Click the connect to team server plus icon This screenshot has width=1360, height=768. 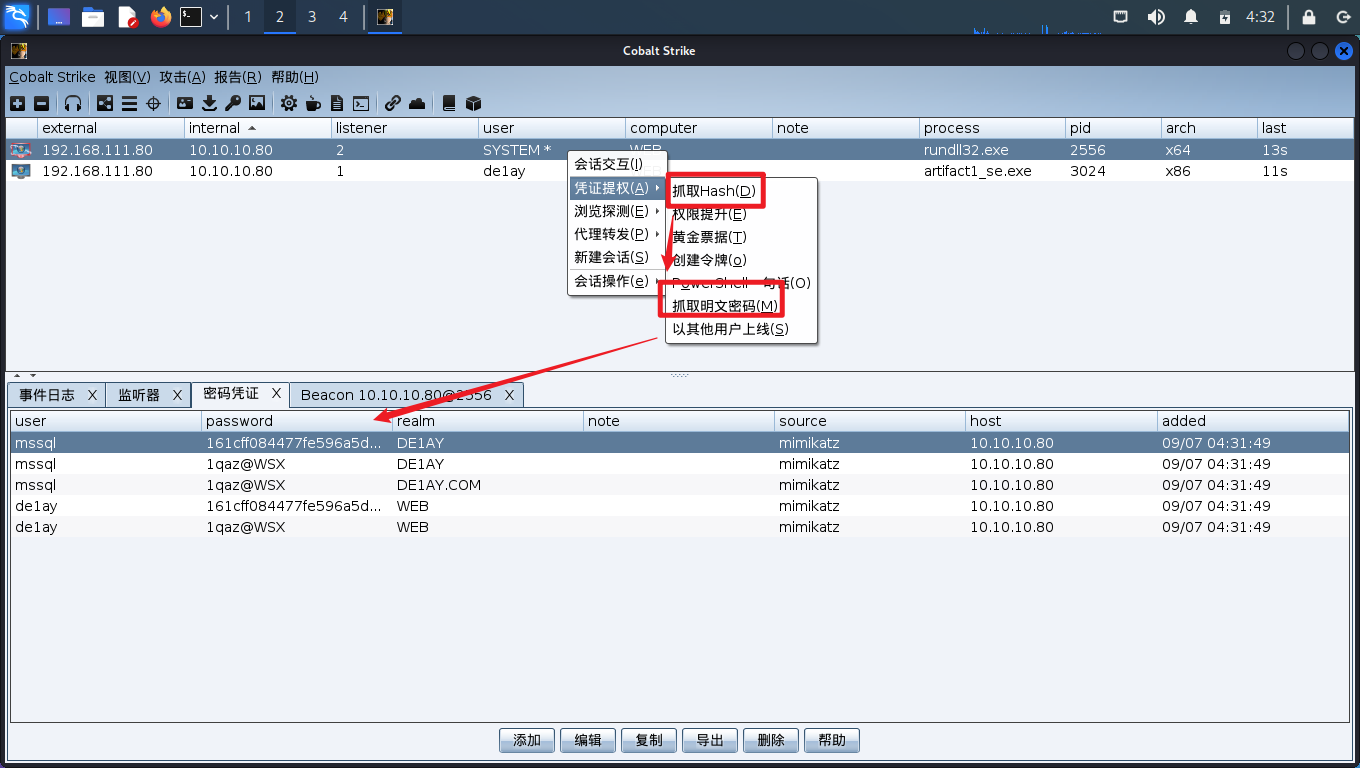(x=17, y=103)
